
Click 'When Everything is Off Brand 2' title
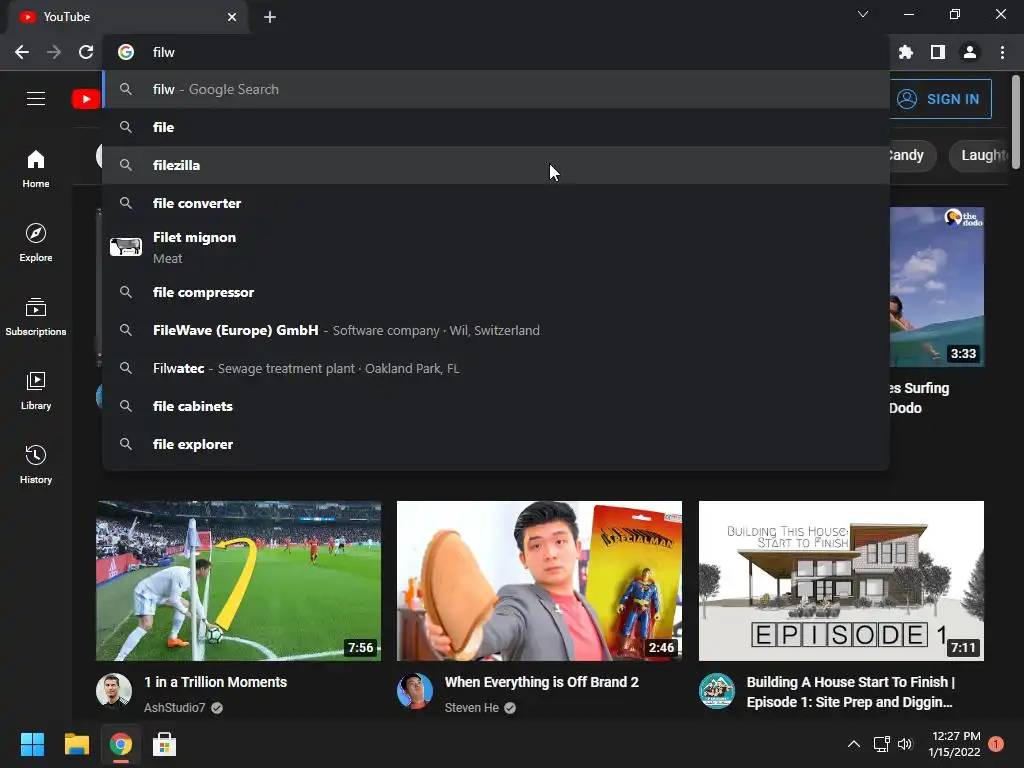click(541, 682)
